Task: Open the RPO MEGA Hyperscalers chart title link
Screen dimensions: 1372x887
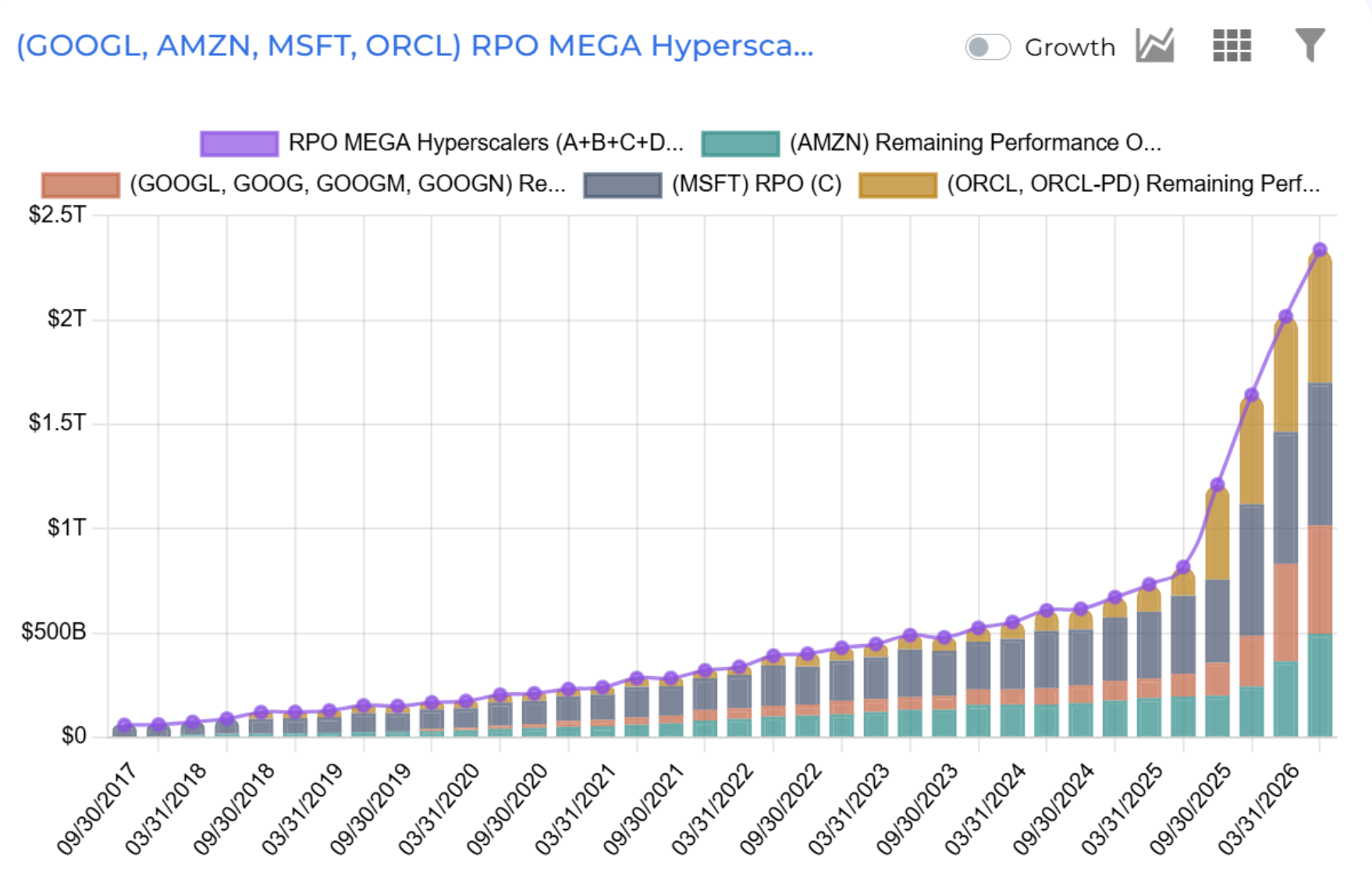Action: tap(415, 45)
